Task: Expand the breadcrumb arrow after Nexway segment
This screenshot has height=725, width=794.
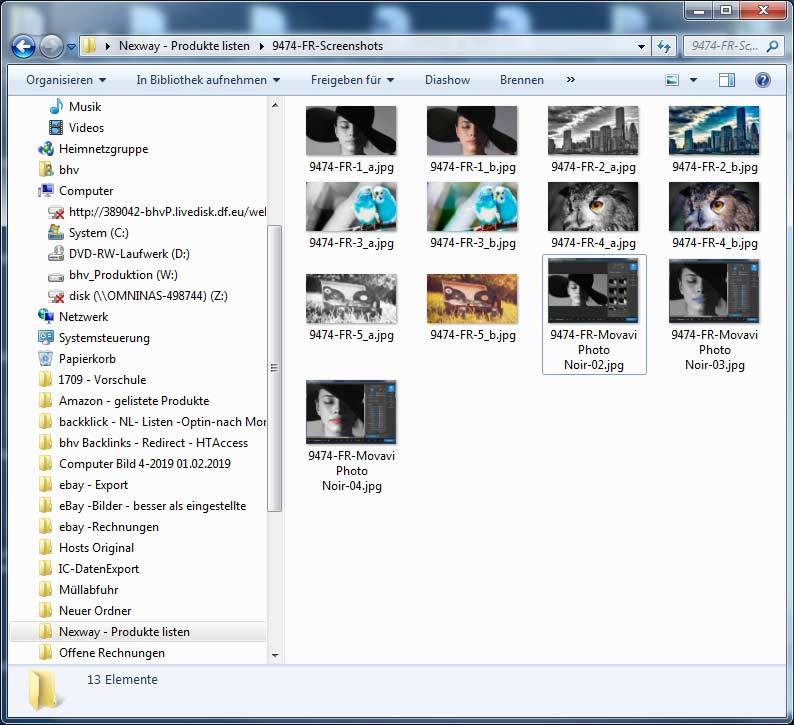Action: pos(261,47)
